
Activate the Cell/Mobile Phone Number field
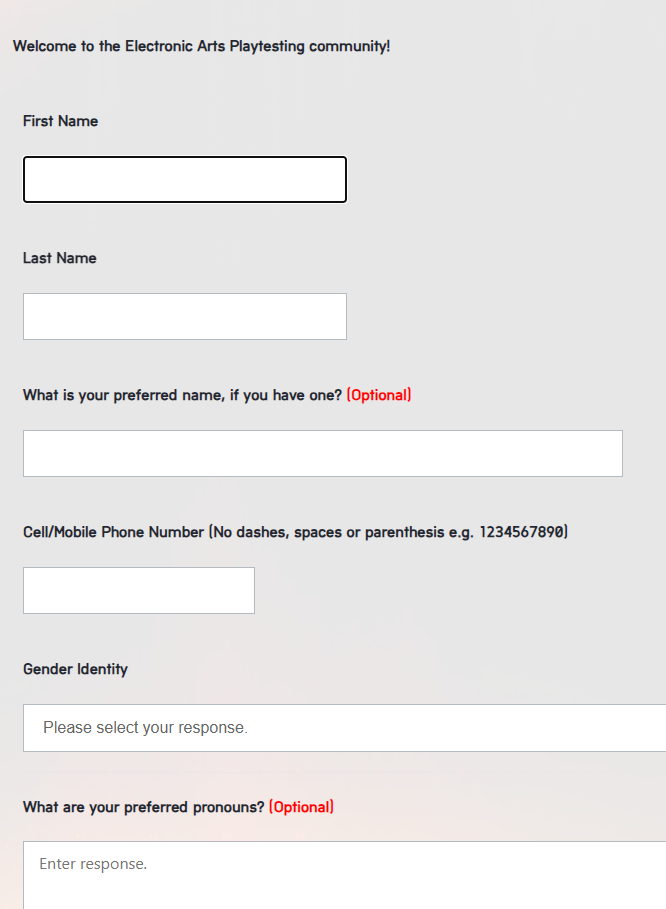[139, 590]
